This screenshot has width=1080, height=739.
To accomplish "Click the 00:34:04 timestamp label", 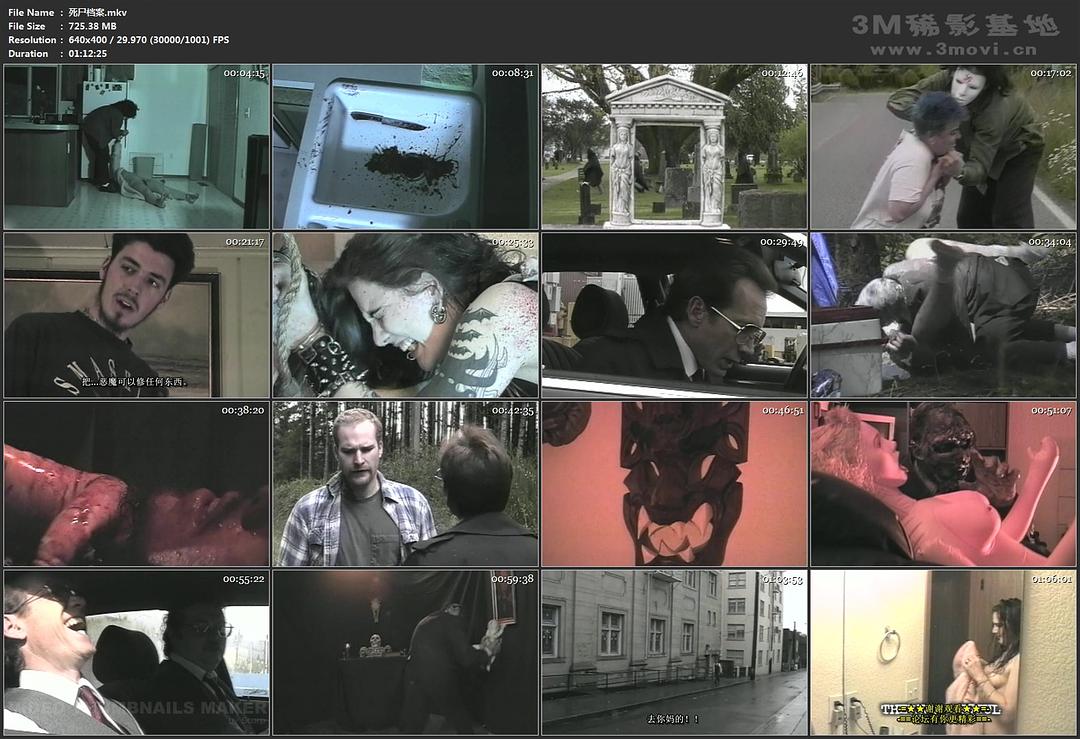I will click(x=1050, y=242).
